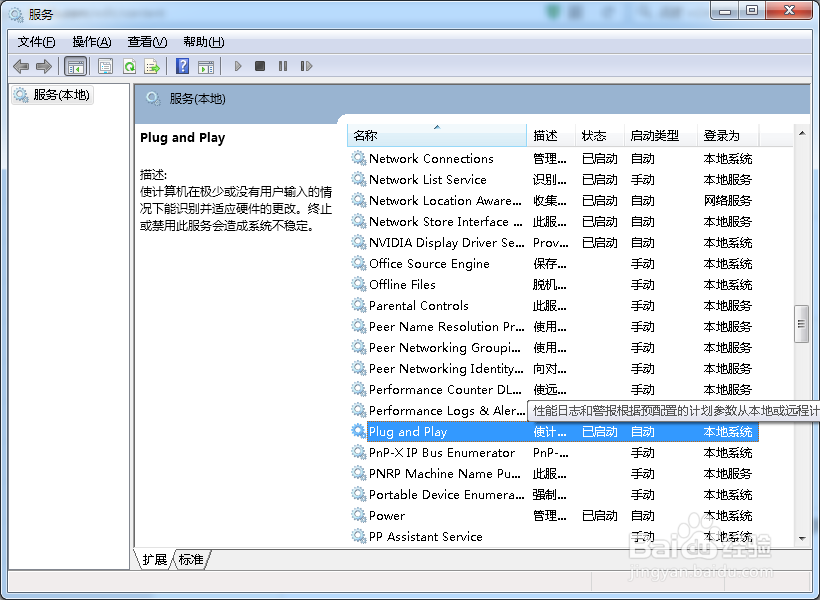Click the gear icon beside Offline Files
The image size is (820, 600).
(x=358, y=284)
